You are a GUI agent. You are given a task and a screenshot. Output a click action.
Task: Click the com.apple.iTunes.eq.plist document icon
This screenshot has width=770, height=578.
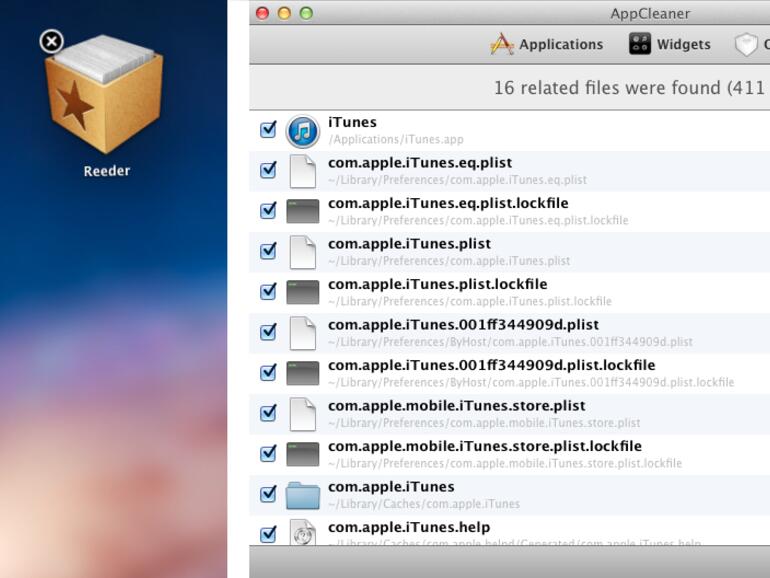(302, 171)
